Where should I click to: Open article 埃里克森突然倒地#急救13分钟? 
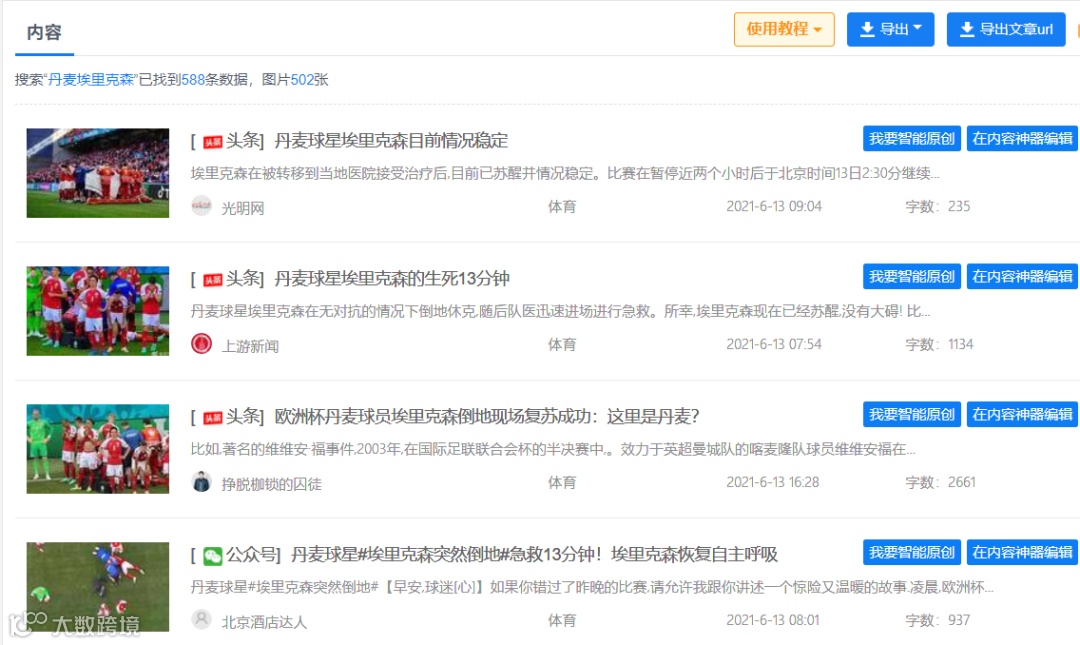[534, 554]
